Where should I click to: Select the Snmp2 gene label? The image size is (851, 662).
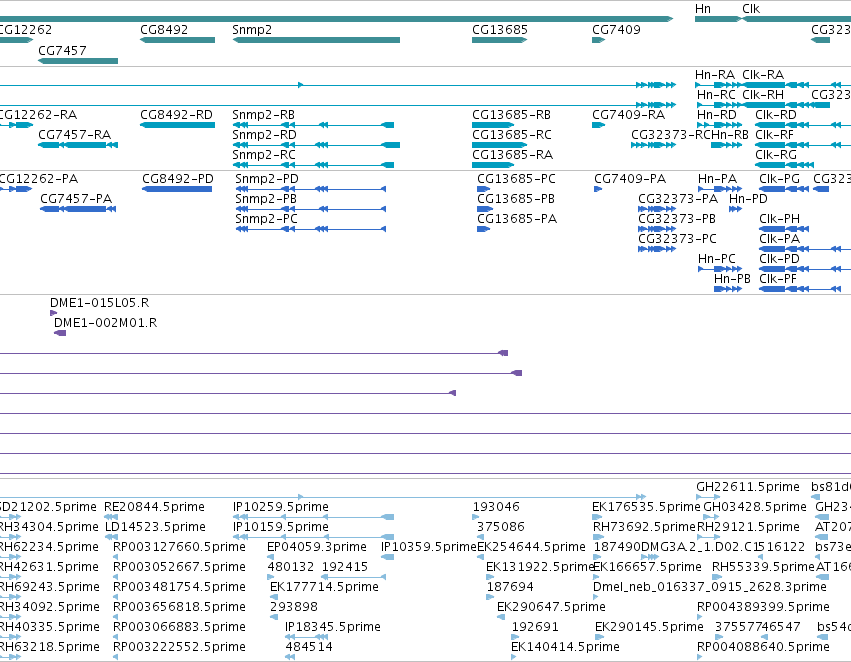pyautogui.click(x=252, y=30)
